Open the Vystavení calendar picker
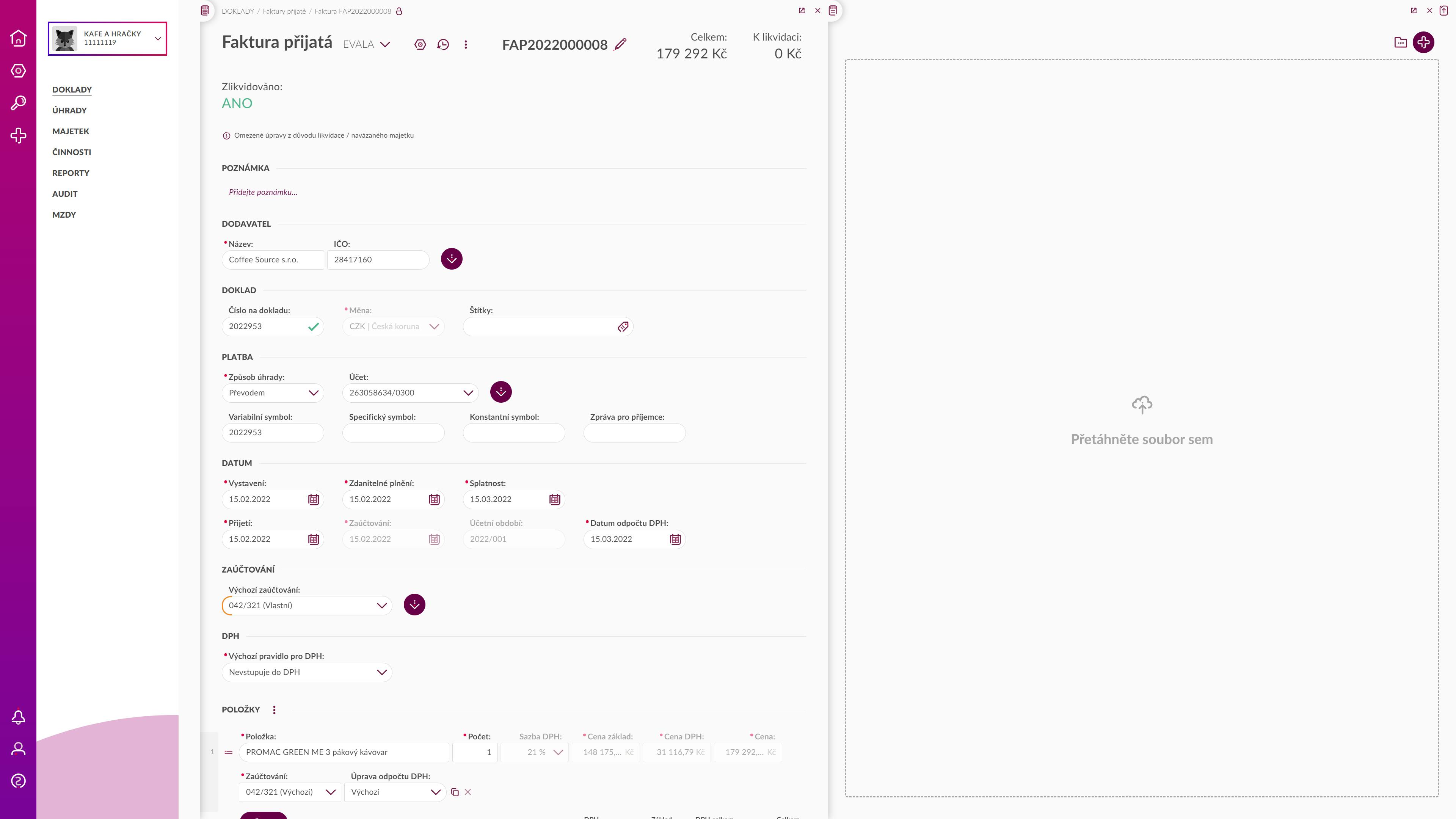This screenshot has width=1456, height=819. (x=314, y=499)
